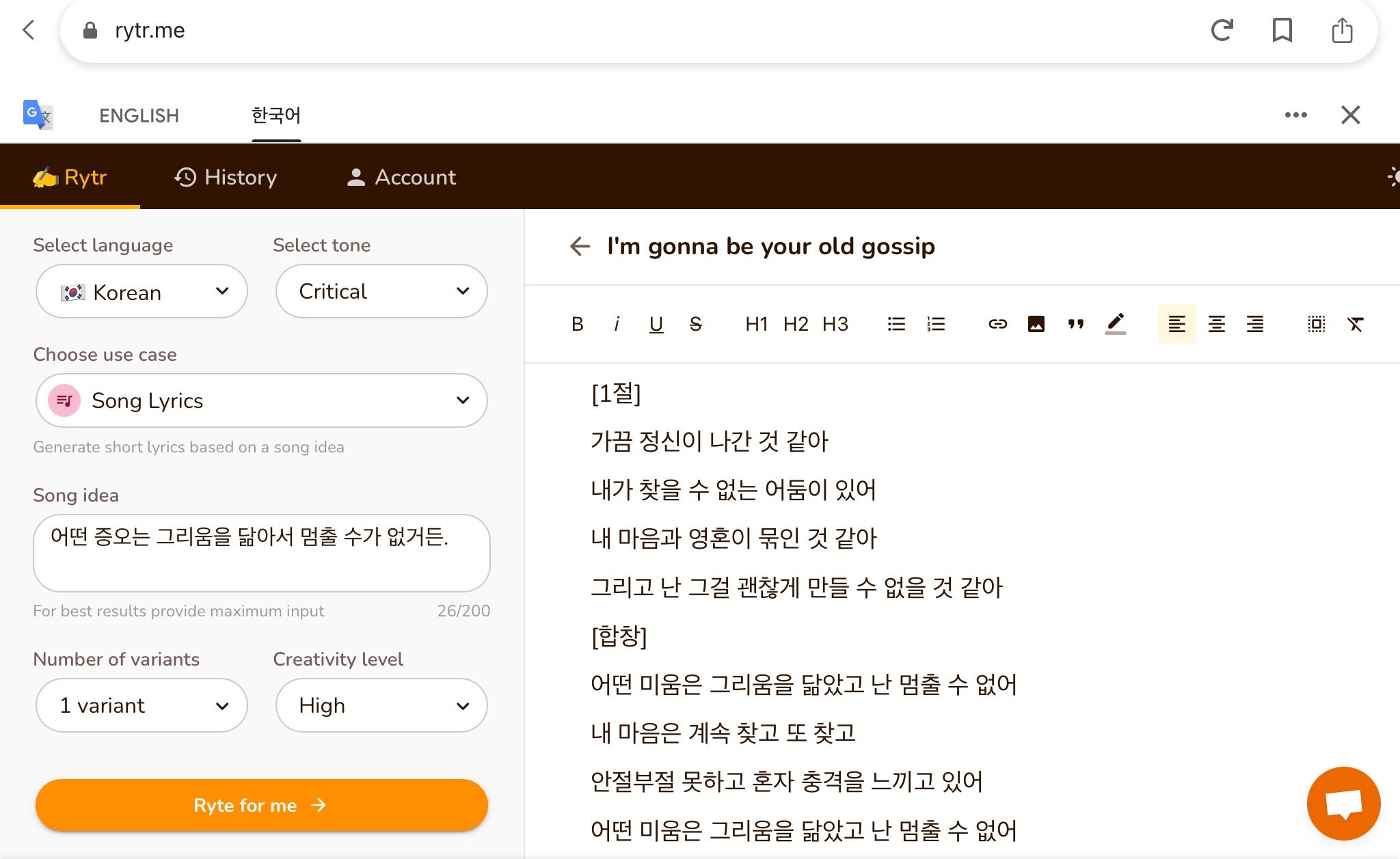This screenshot has width=1400, height=859.
Task: Expand the Critical tone dropdown
Action: [x=381, y=292]
